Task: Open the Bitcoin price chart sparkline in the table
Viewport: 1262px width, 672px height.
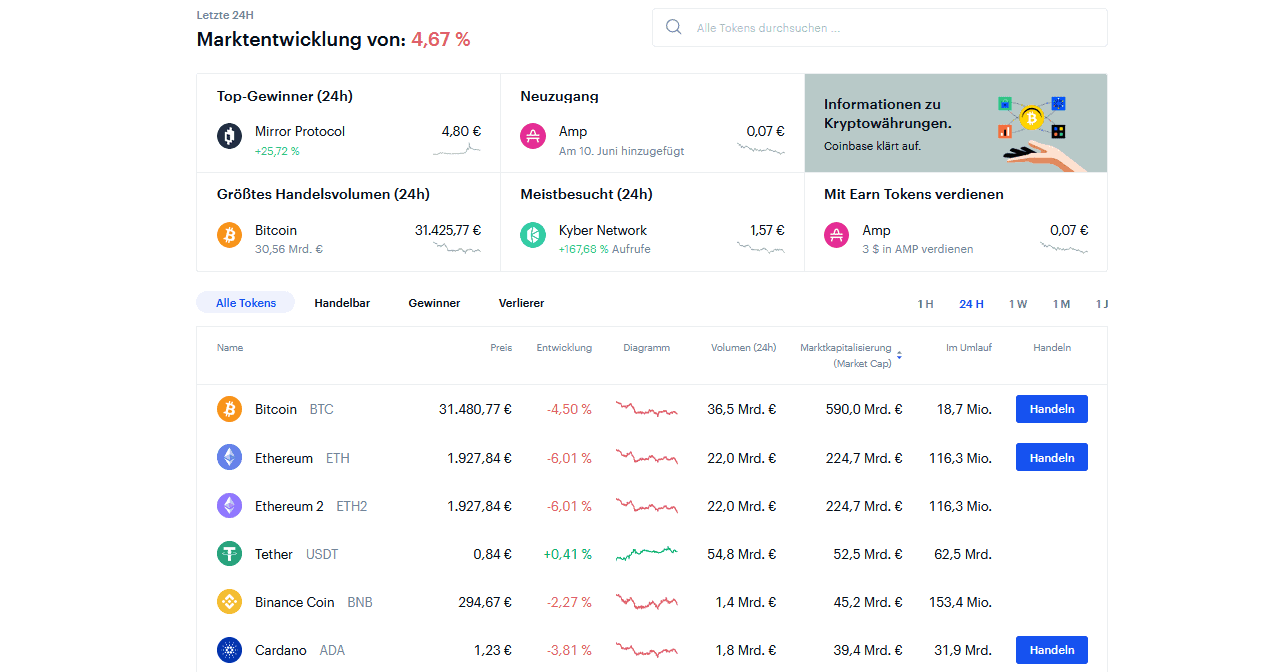Action: click(646, 409)
